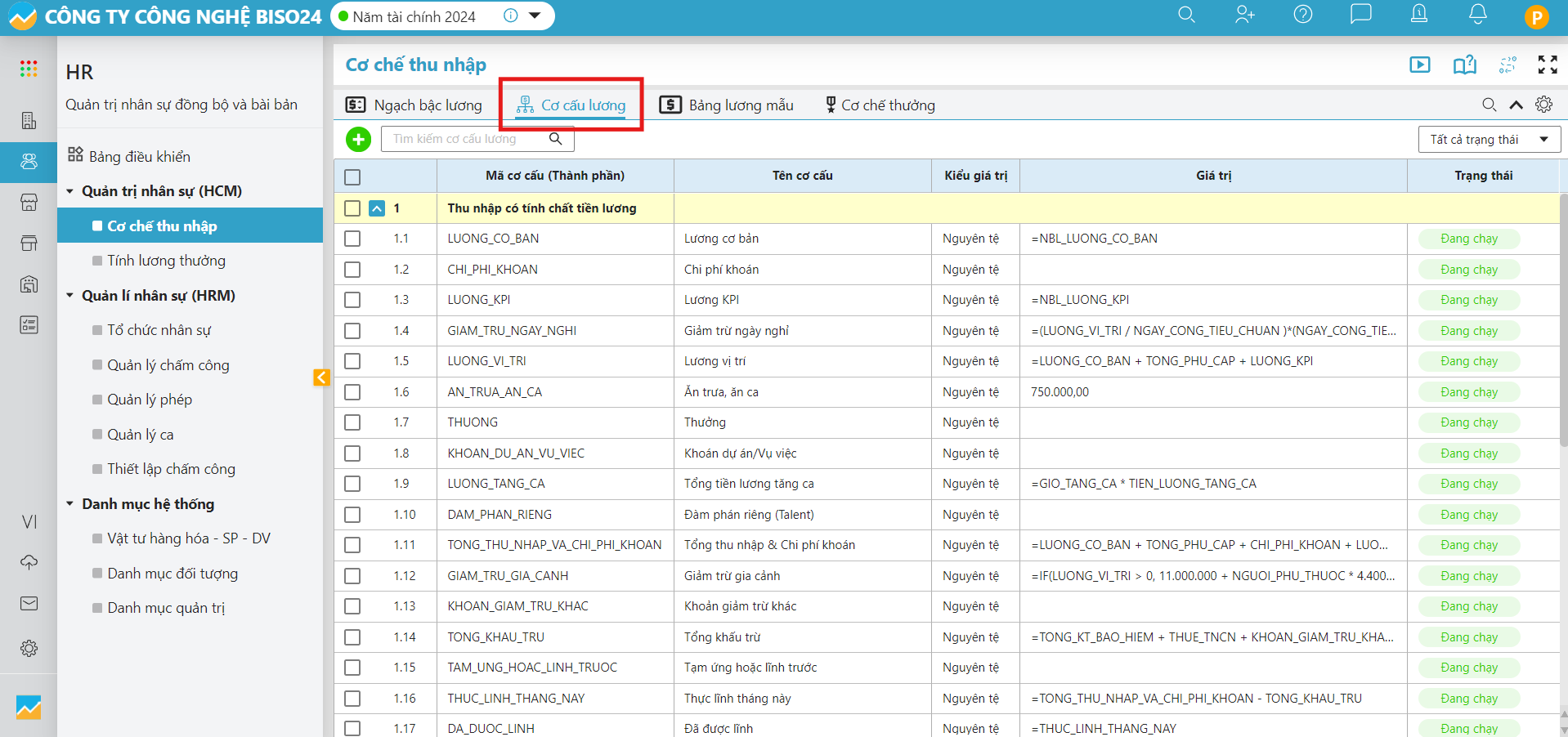This screenshot has width=1568, height=737.
Task: Switch to the 'Bảng lương mẫu' tab
Action: pyautogui.click(x=727, y=105)
